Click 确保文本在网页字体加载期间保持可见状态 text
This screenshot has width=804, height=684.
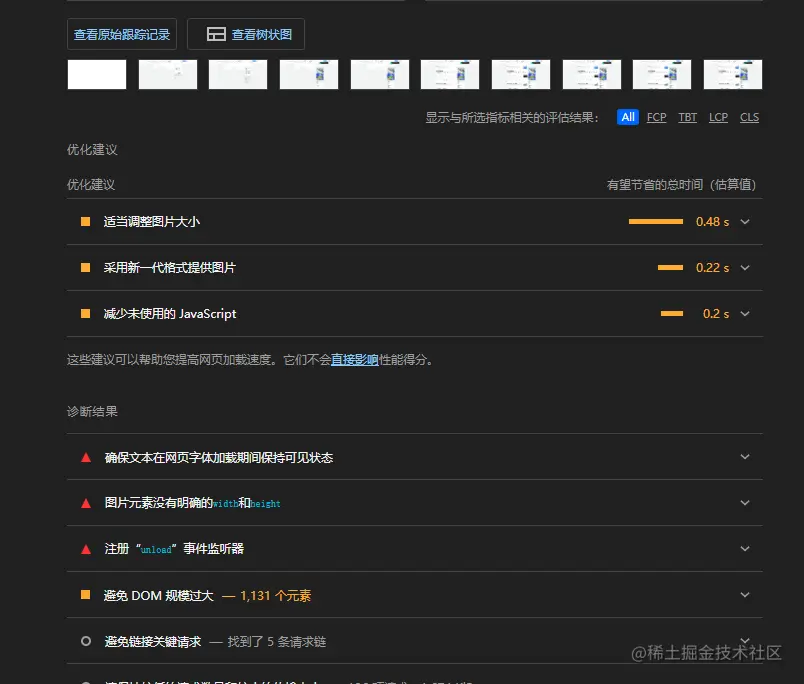pyautogui.click(x=219, y=457)
